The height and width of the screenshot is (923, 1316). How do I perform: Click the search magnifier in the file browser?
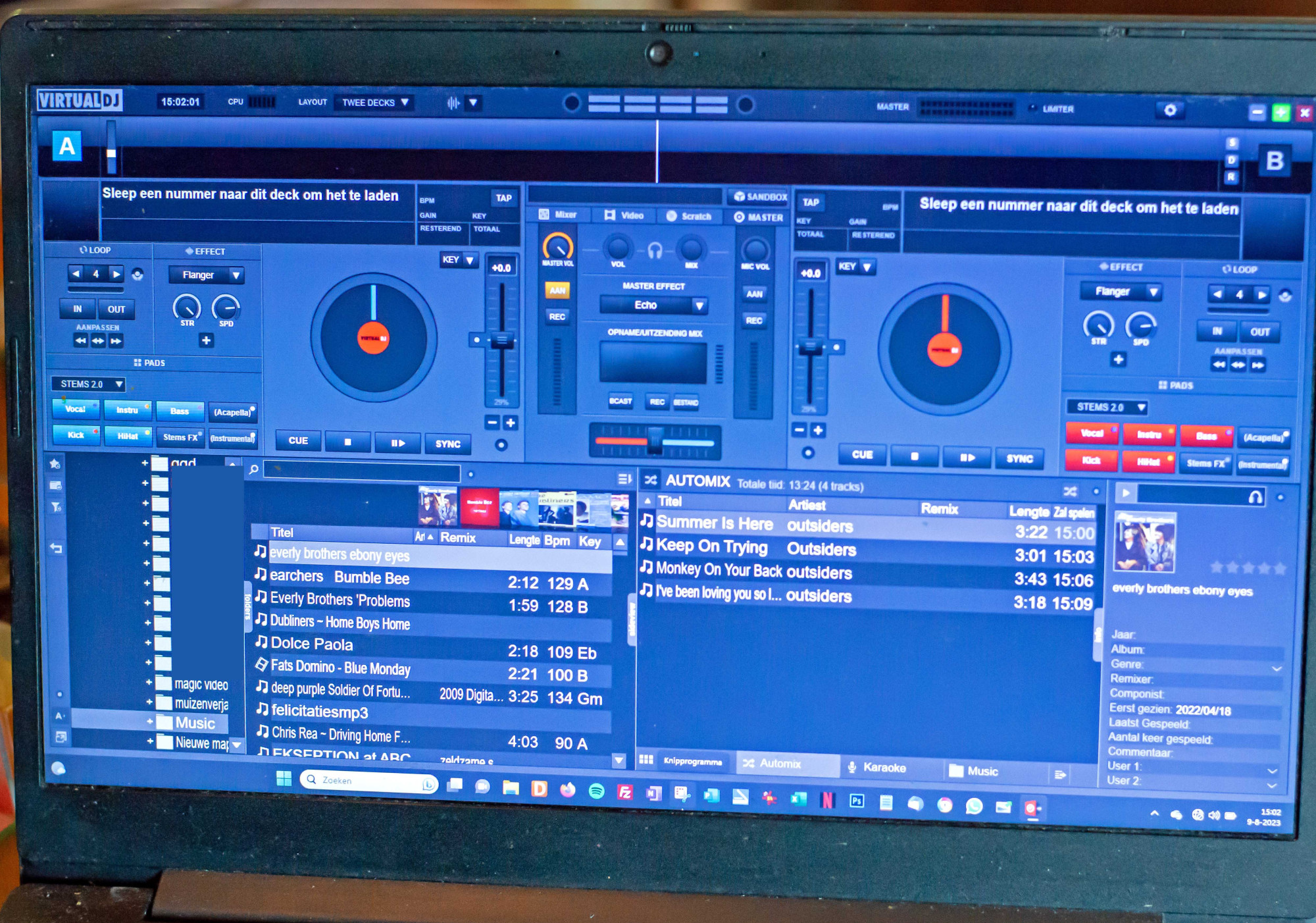pyautogui.click(x=253, y=470)
